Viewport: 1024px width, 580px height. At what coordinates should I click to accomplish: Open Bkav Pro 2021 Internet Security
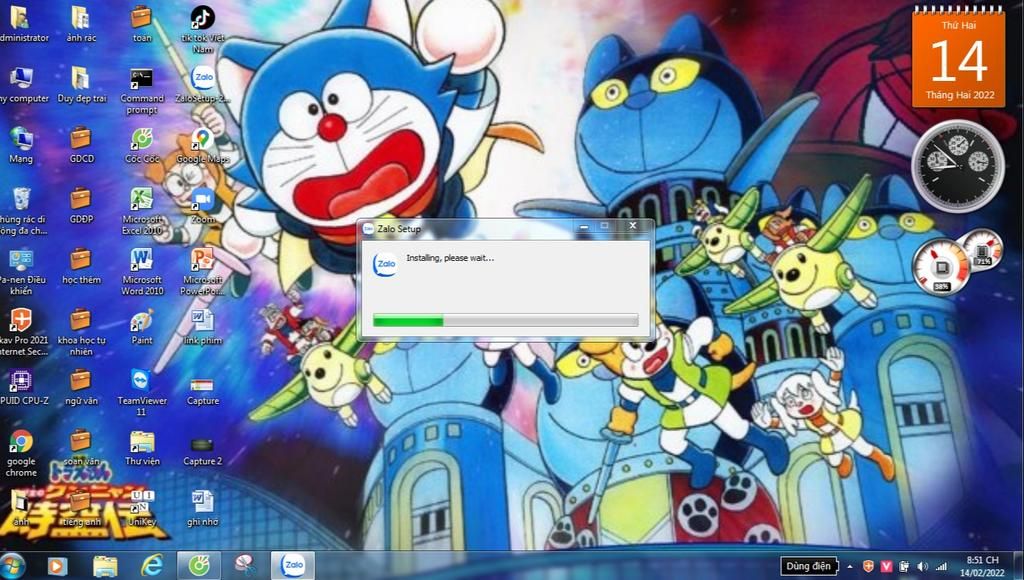point(22,332)
